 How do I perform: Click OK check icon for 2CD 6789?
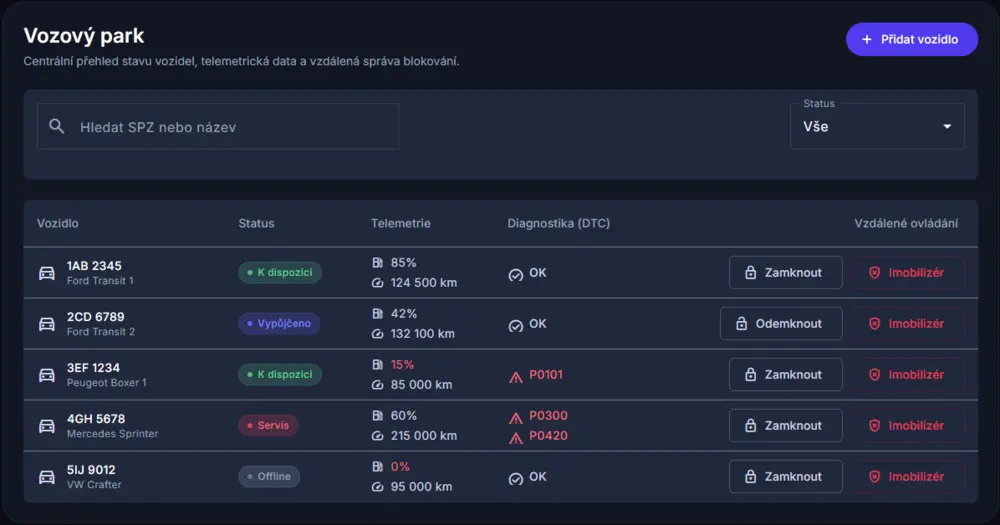click(x=516, y=325)
